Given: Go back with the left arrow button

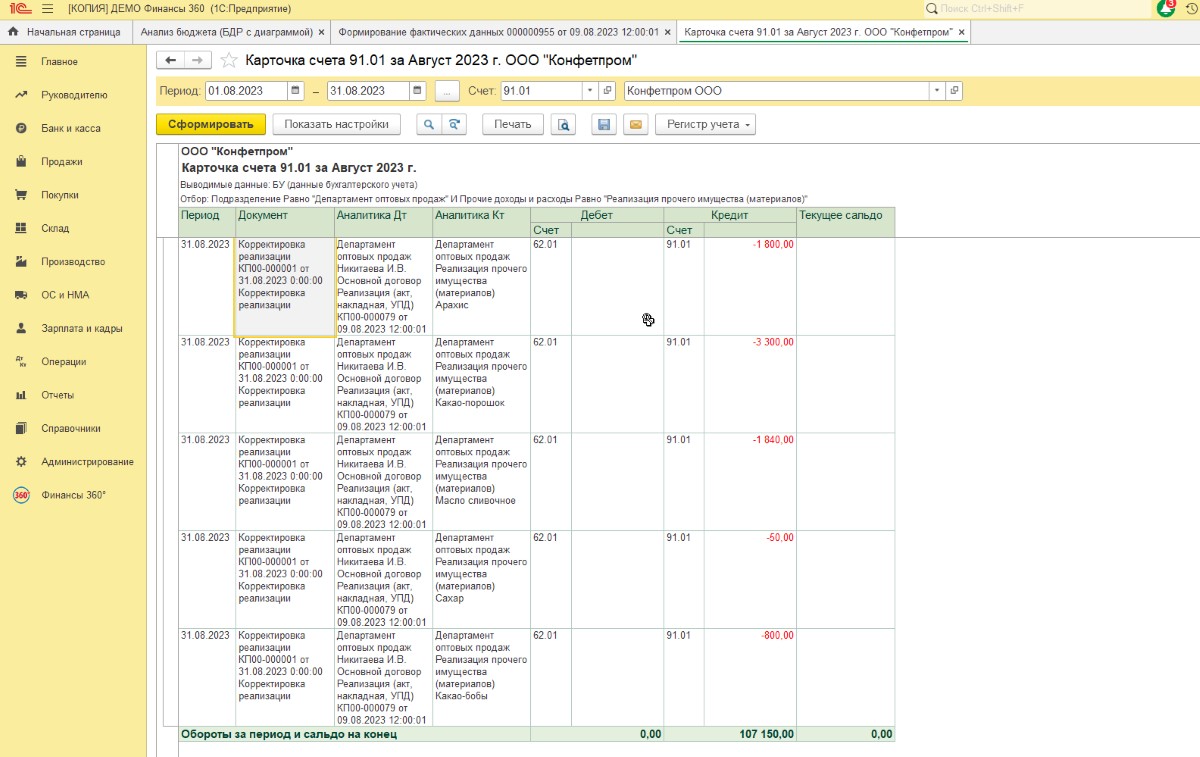Looking at the screenshot, I should coord(171,60).
